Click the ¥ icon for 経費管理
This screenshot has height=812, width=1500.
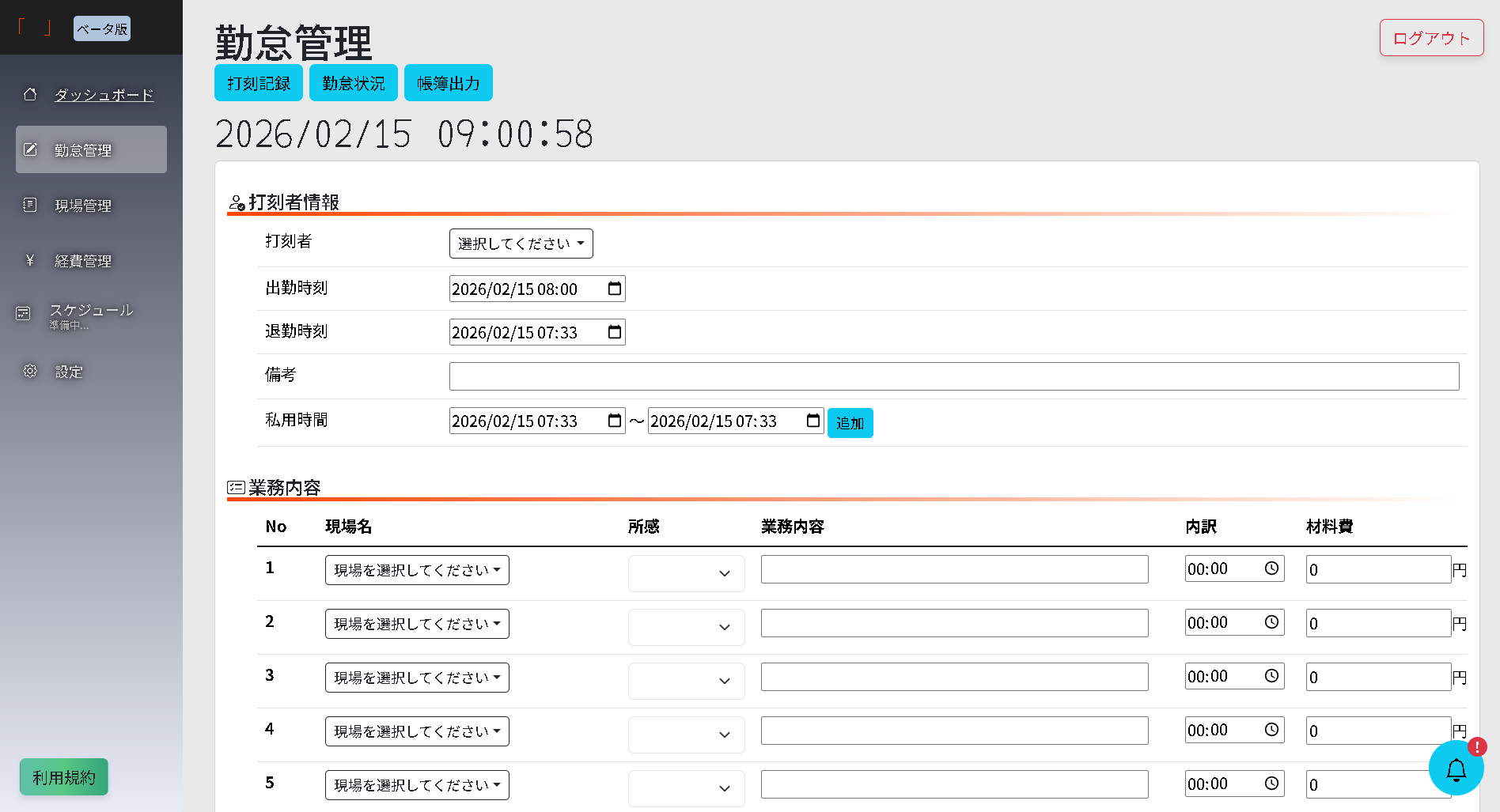[x=30, y=260]
